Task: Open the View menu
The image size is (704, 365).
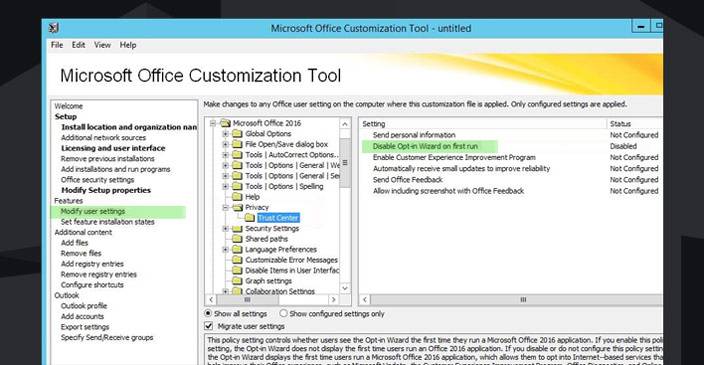Action: tap(102, 45)
